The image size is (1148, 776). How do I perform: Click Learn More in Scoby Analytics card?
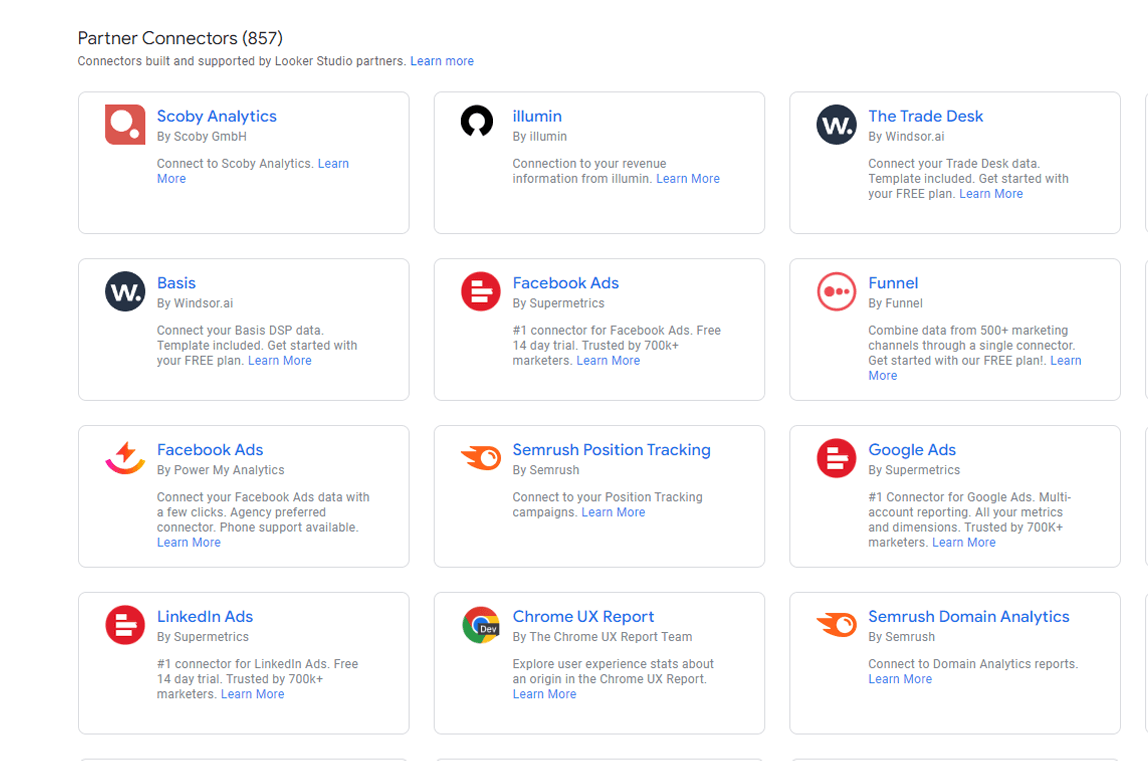click(333, 164)
